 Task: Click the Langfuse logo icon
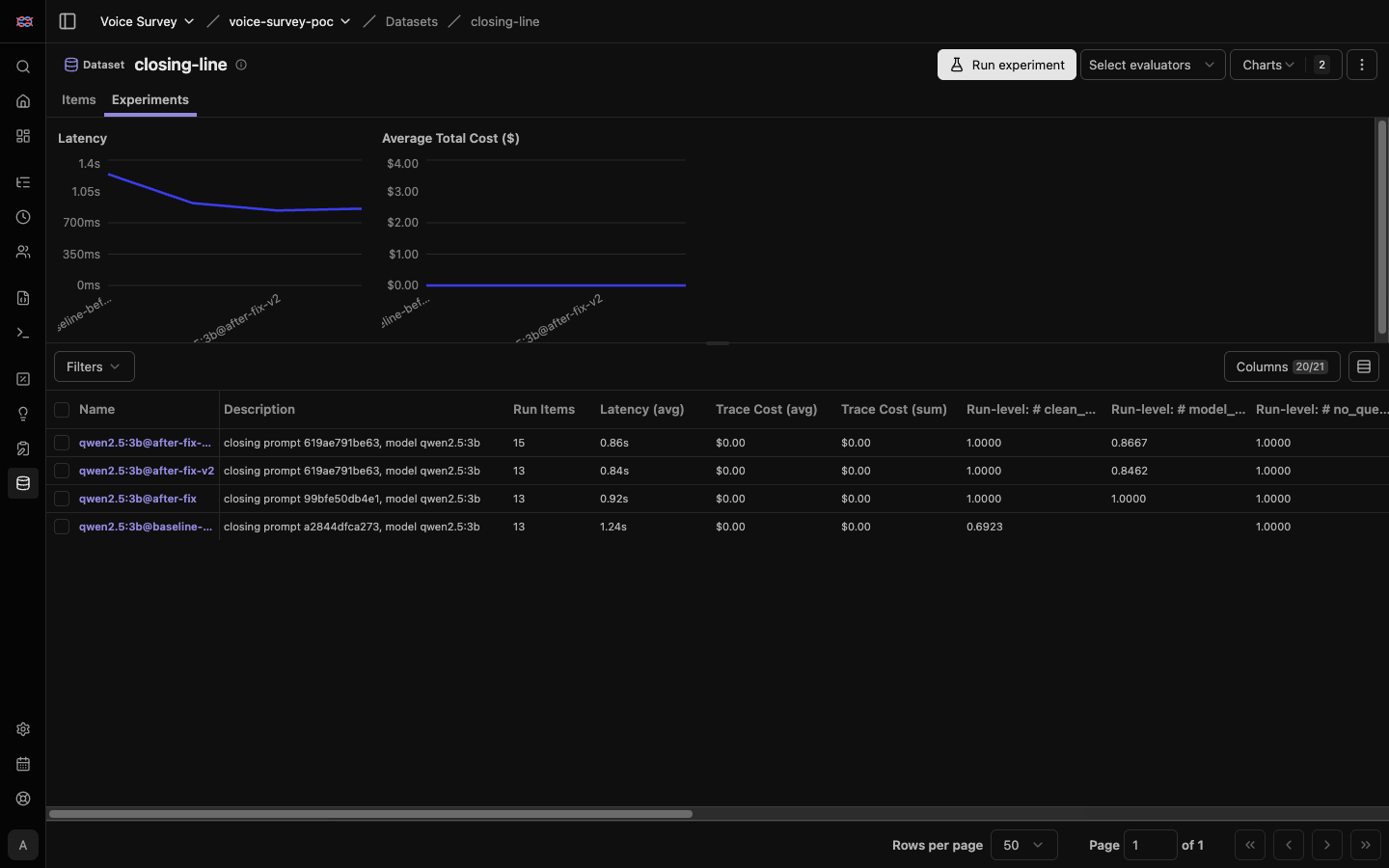point(24,21)
